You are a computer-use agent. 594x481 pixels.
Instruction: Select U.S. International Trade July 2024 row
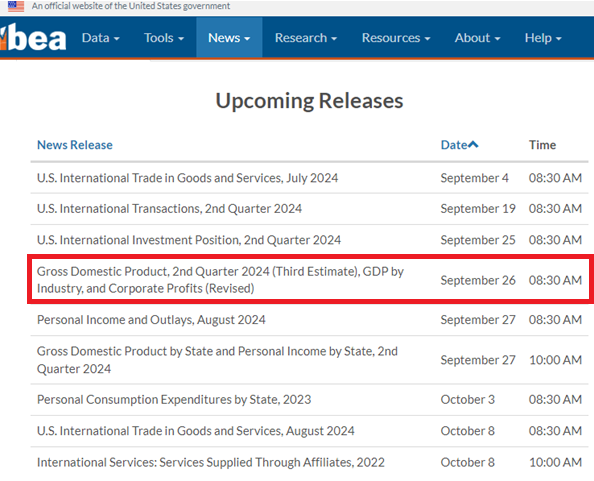310,178
